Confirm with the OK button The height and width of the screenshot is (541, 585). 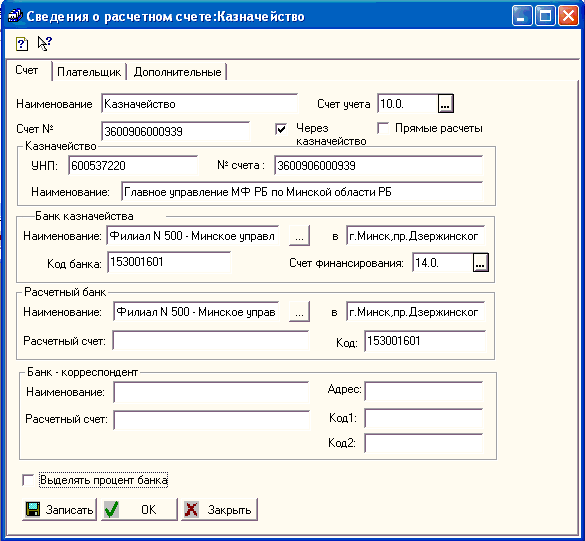(x=140, y=509)
